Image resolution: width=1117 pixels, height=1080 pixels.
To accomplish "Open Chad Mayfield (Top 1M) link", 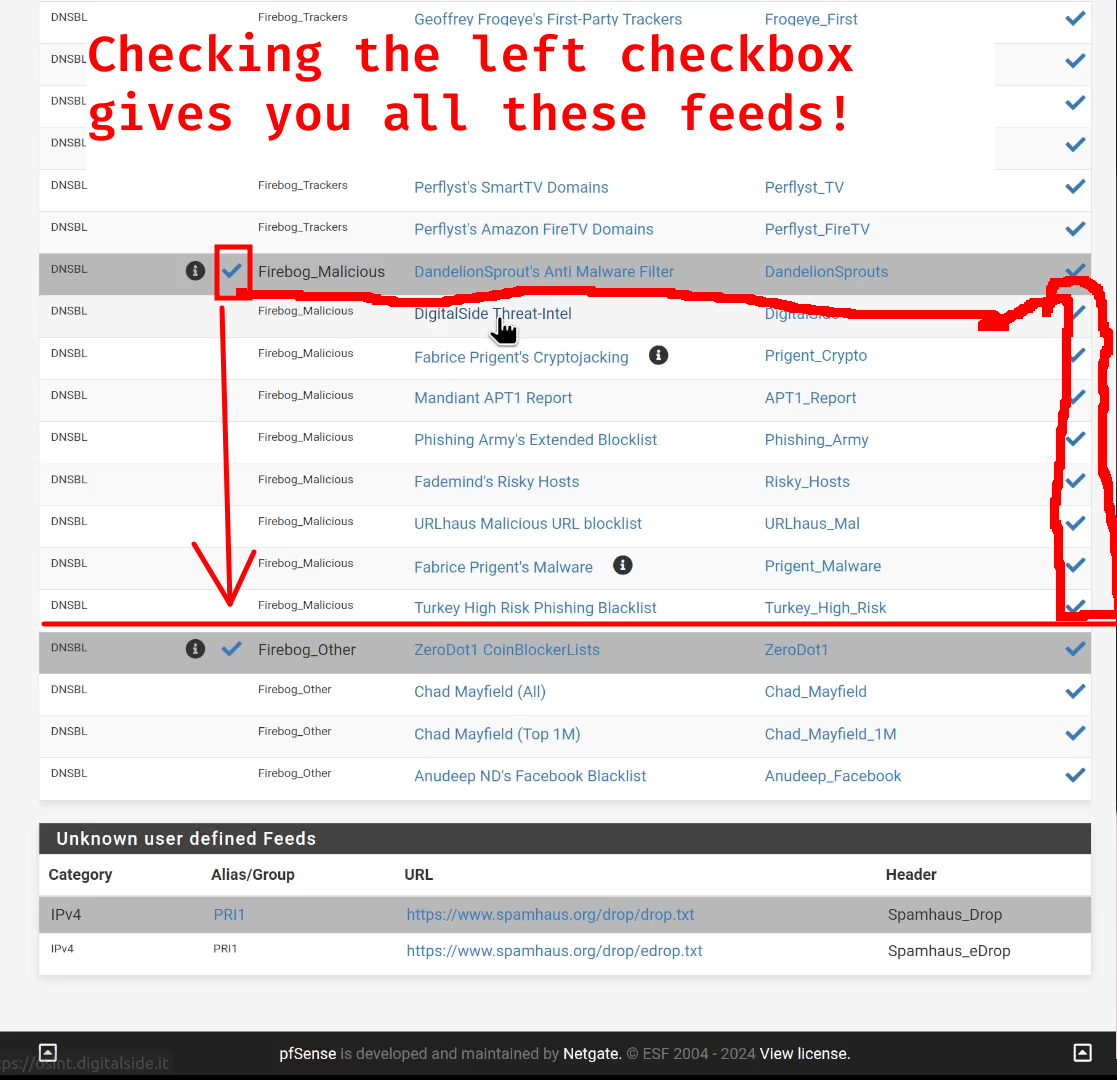I will (497, 734).
